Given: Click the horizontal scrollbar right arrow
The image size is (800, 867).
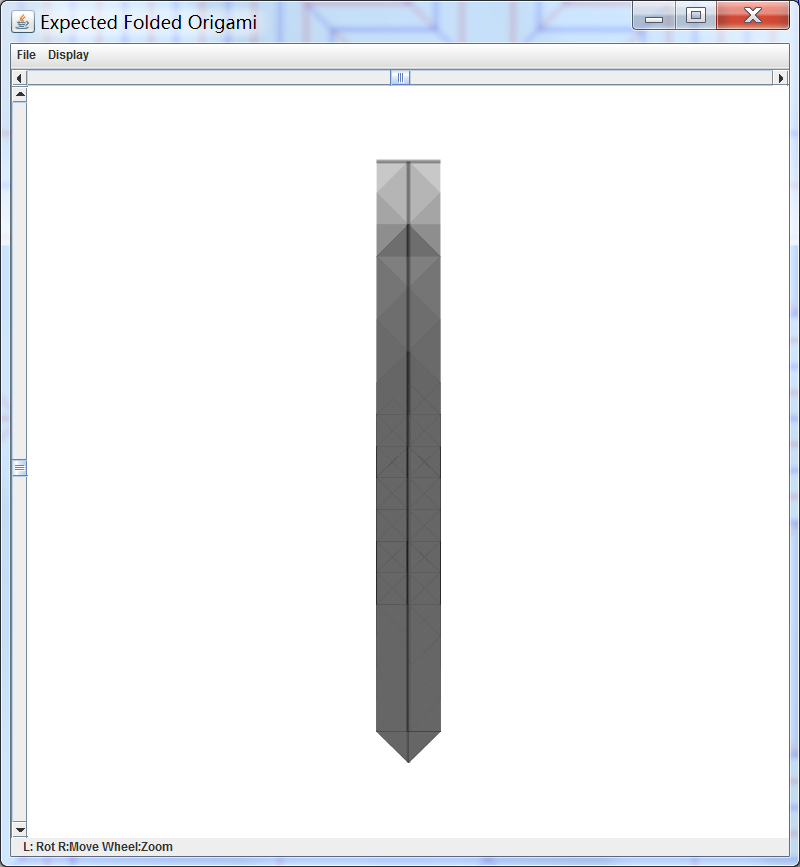Looking at the screenshot, I should [780, 78].
